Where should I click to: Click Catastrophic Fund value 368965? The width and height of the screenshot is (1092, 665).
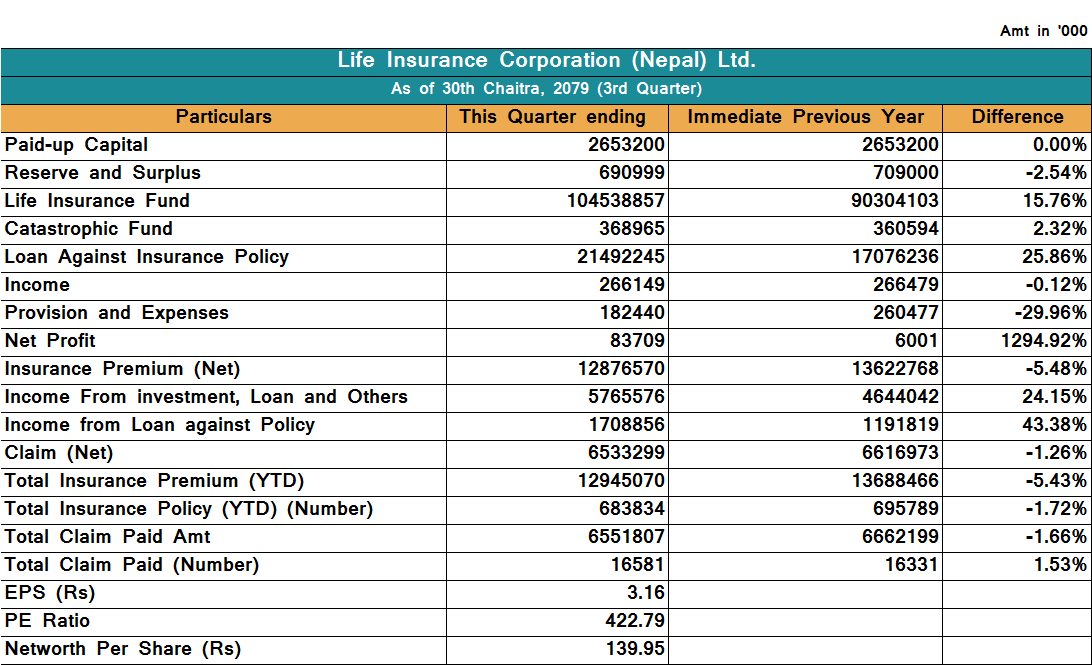pyautogui.click(x=632, y=229)
